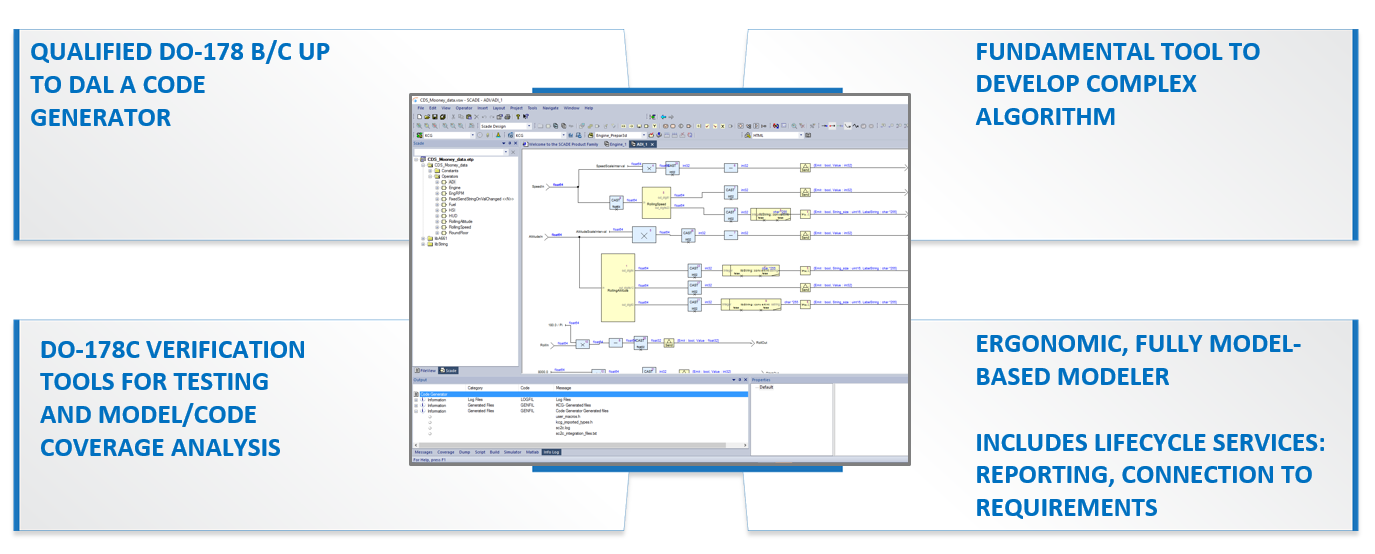This screenshot has height=554, width=1375.
Task: Click the Cut scissors toolbar icon
Action: (453, 117)
